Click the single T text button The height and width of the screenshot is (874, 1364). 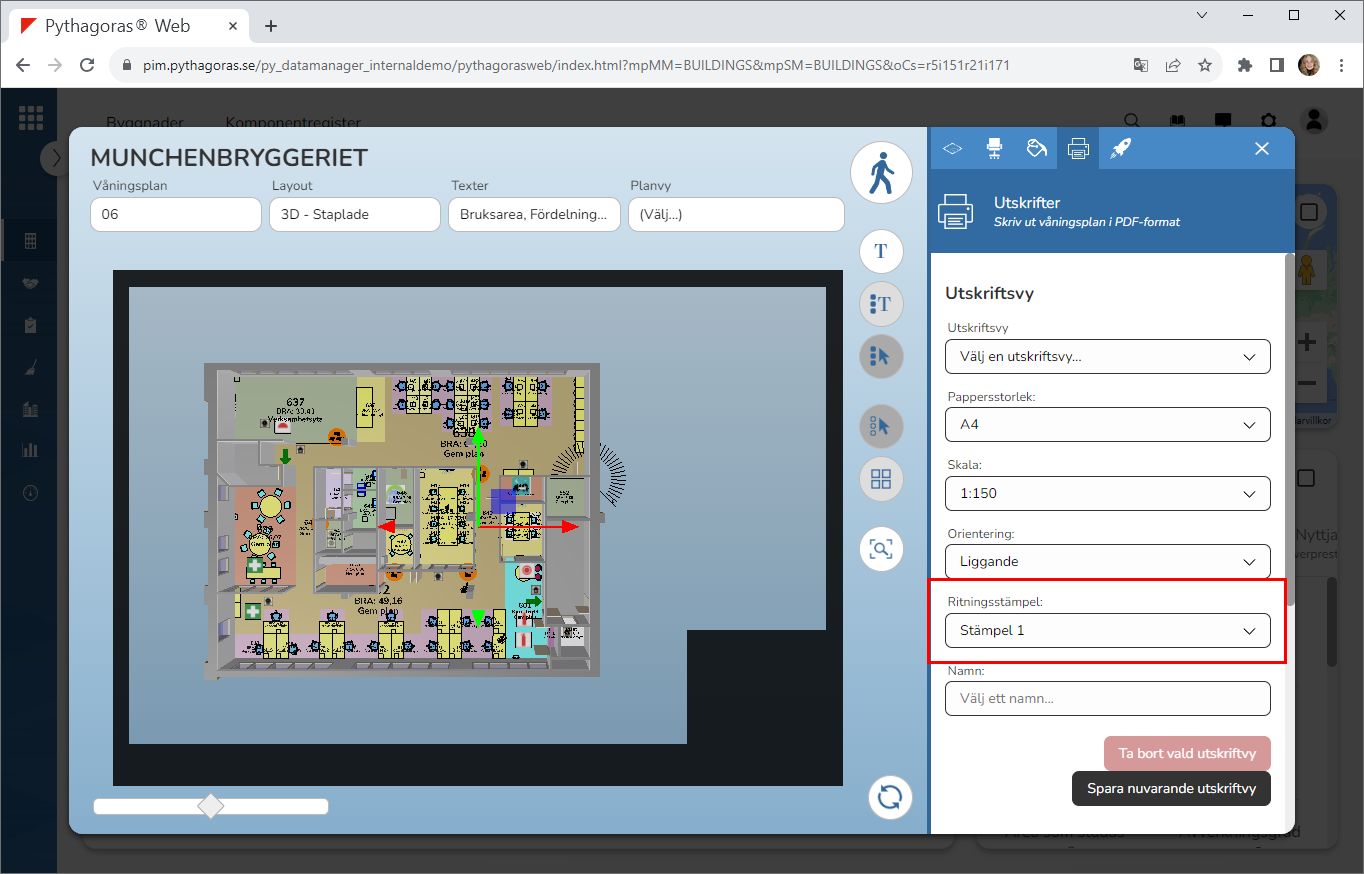pos(881,251)
